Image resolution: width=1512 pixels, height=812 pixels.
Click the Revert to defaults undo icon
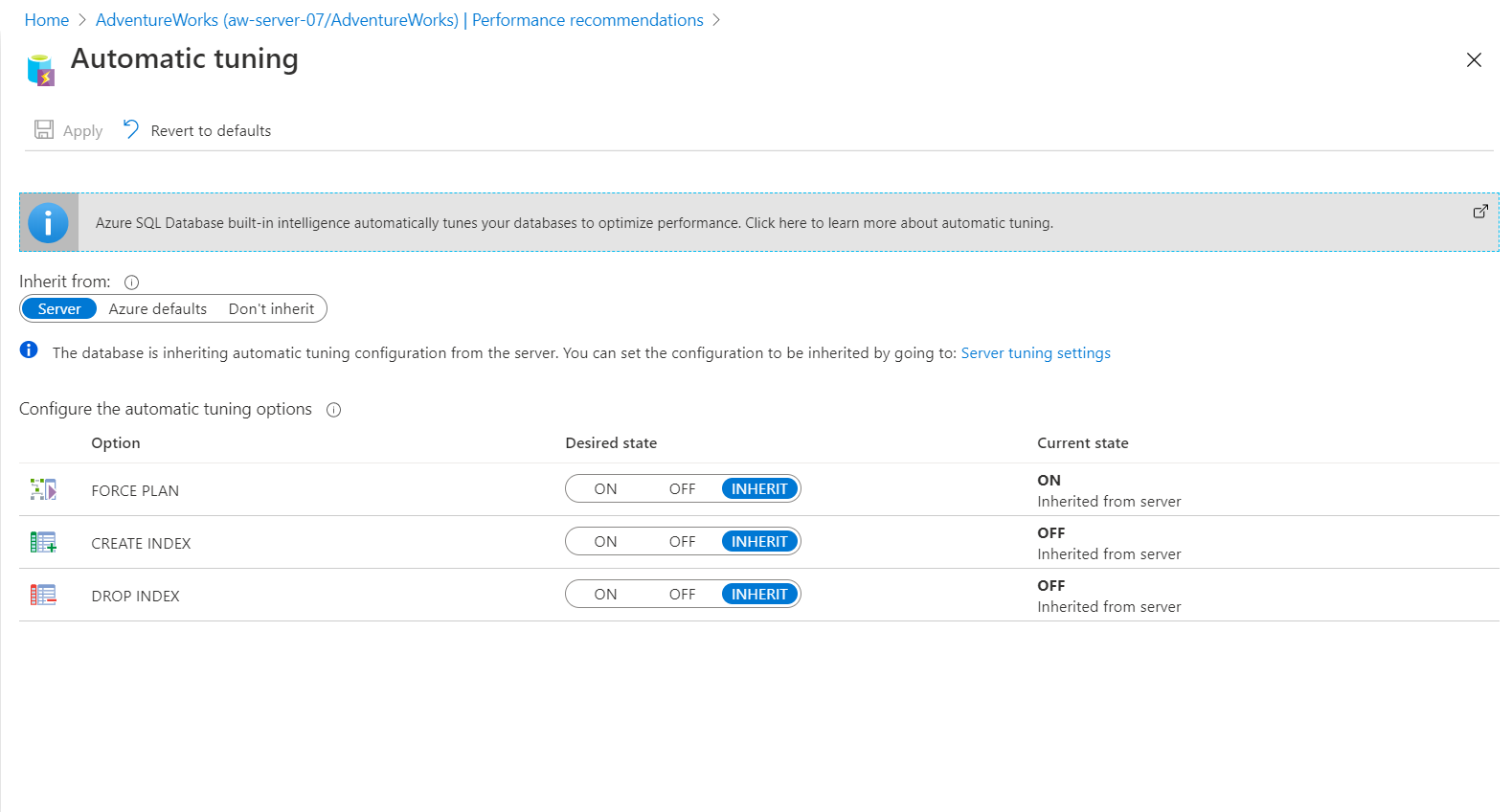(x=131, y=129)
